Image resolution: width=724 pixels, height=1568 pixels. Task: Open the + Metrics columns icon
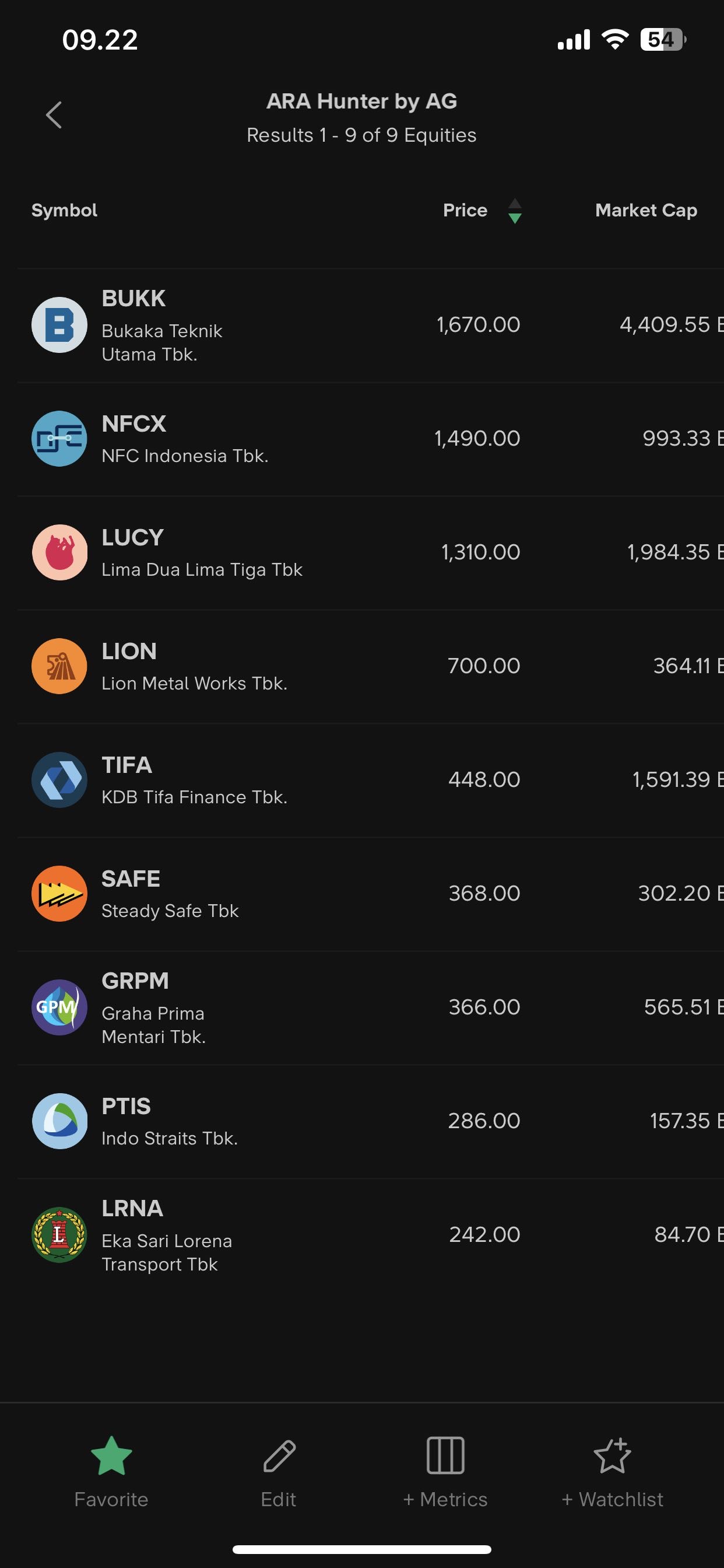pos(445,1456)
